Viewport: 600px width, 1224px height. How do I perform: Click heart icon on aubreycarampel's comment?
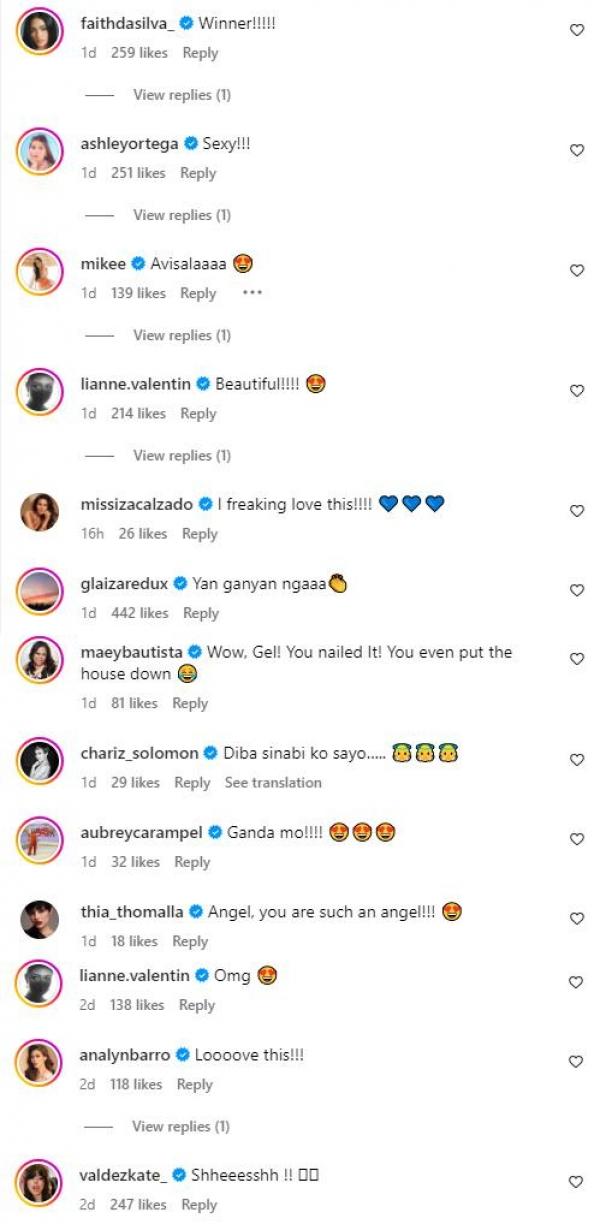576,840
